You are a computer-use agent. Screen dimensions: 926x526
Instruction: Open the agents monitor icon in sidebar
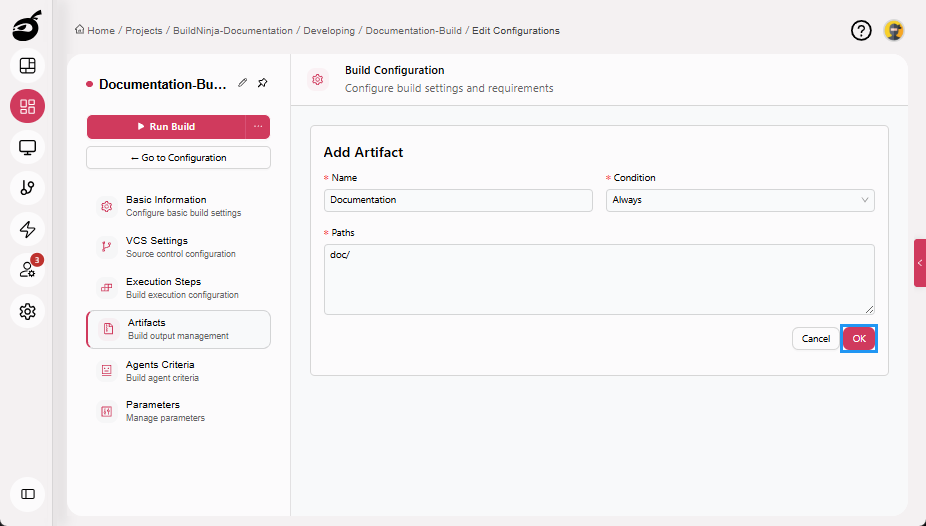pyautogui.click(x=28, y=147)
